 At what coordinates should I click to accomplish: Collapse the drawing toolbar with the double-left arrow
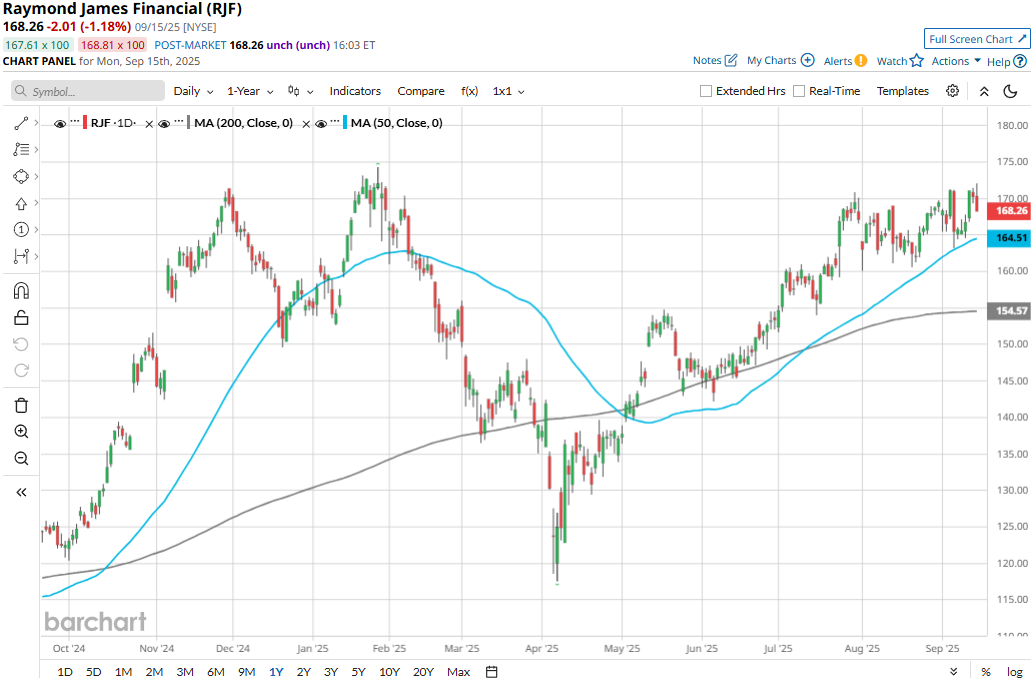[x=21, y=492]
